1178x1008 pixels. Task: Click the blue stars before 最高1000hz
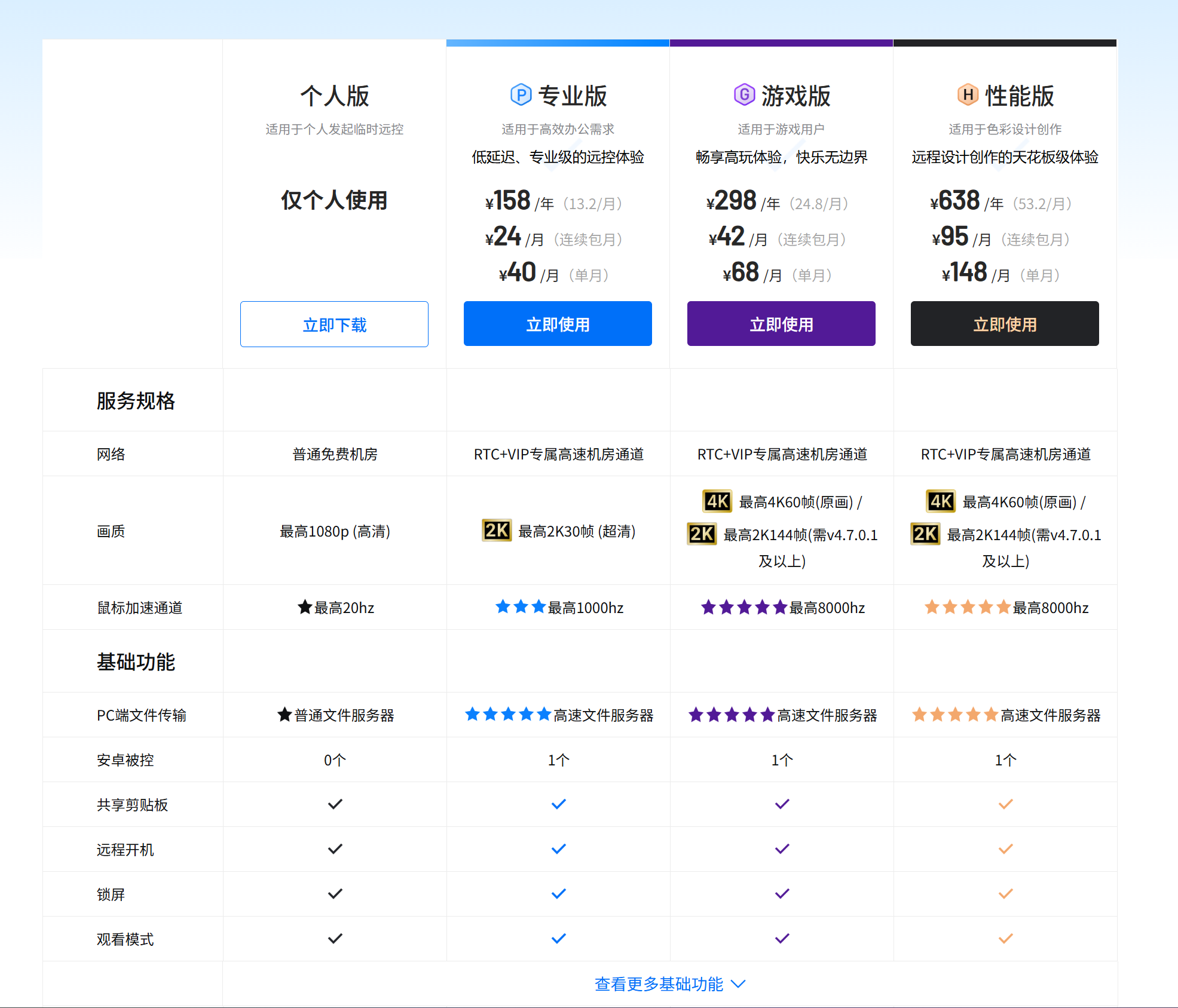[521, 608]
